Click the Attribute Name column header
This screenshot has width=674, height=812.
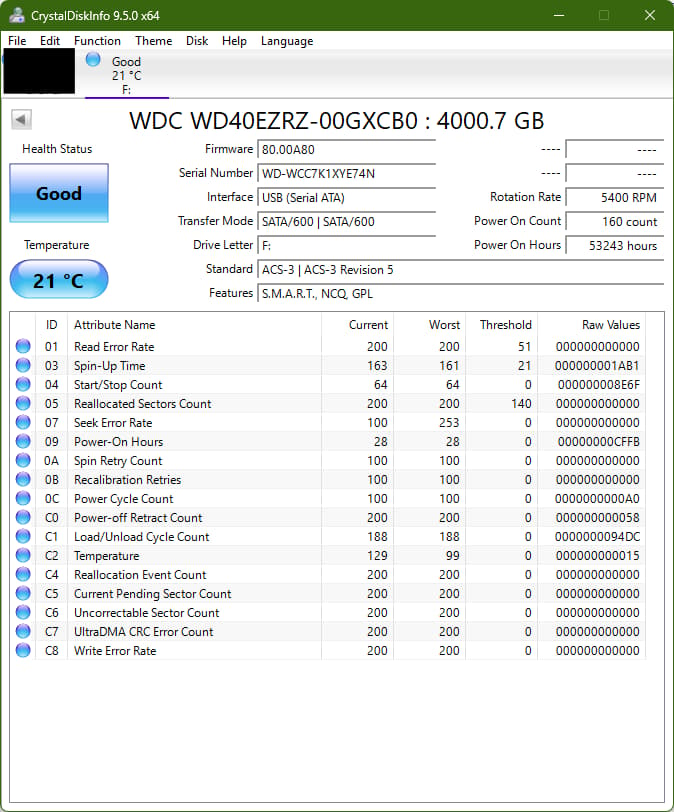point(194,325)
